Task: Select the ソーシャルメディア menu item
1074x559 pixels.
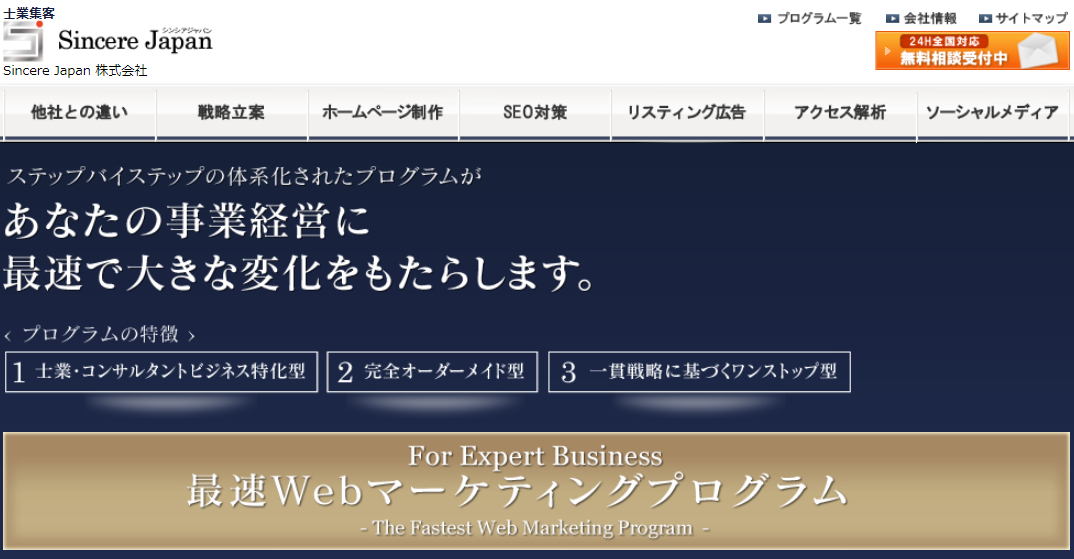Action: coord(992,113)
